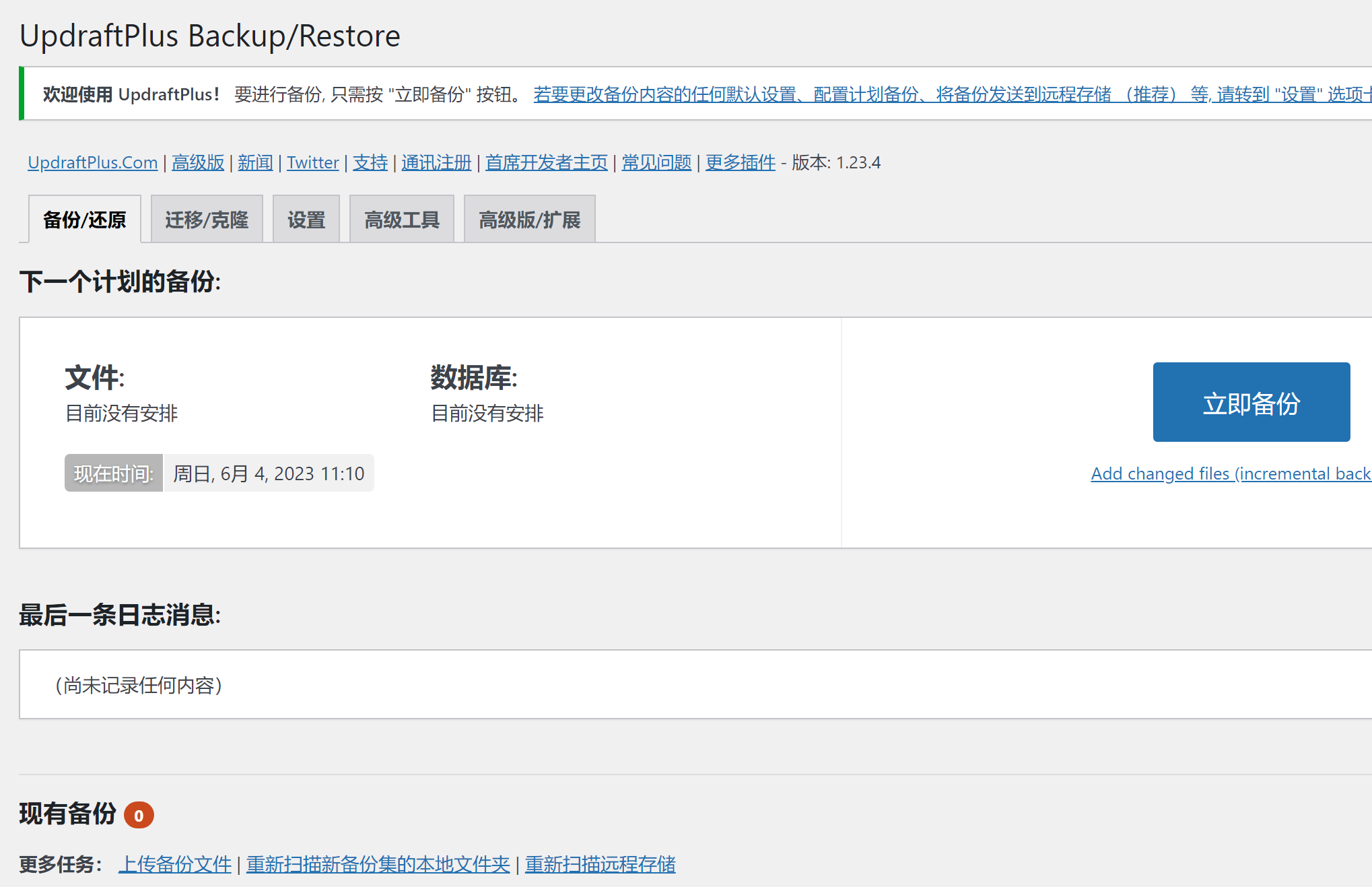Click the UpdraftPlus Backup/Restore page heading
1372x887 pixels.
[x=210, y=36]
